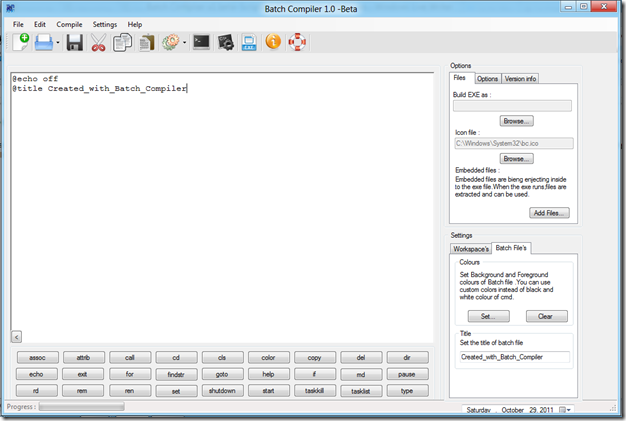Switch to the Version info tab
This screenshot has height=421, width=626.
point(520,79)
